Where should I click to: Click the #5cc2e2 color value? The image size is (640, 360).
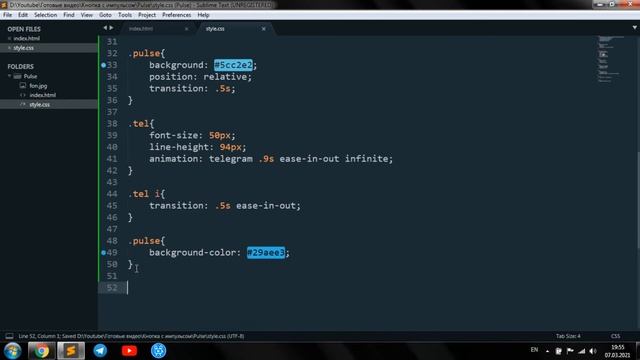[233, 65]
